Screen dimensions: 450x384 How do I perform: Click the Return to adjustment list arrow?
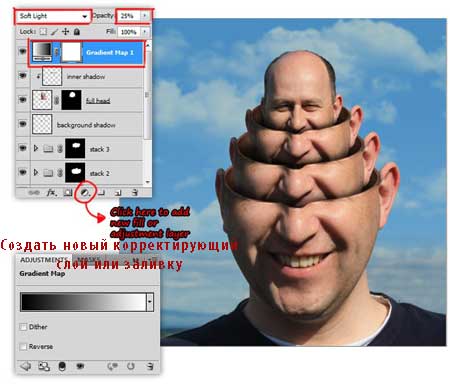click(x=25, y=366)
